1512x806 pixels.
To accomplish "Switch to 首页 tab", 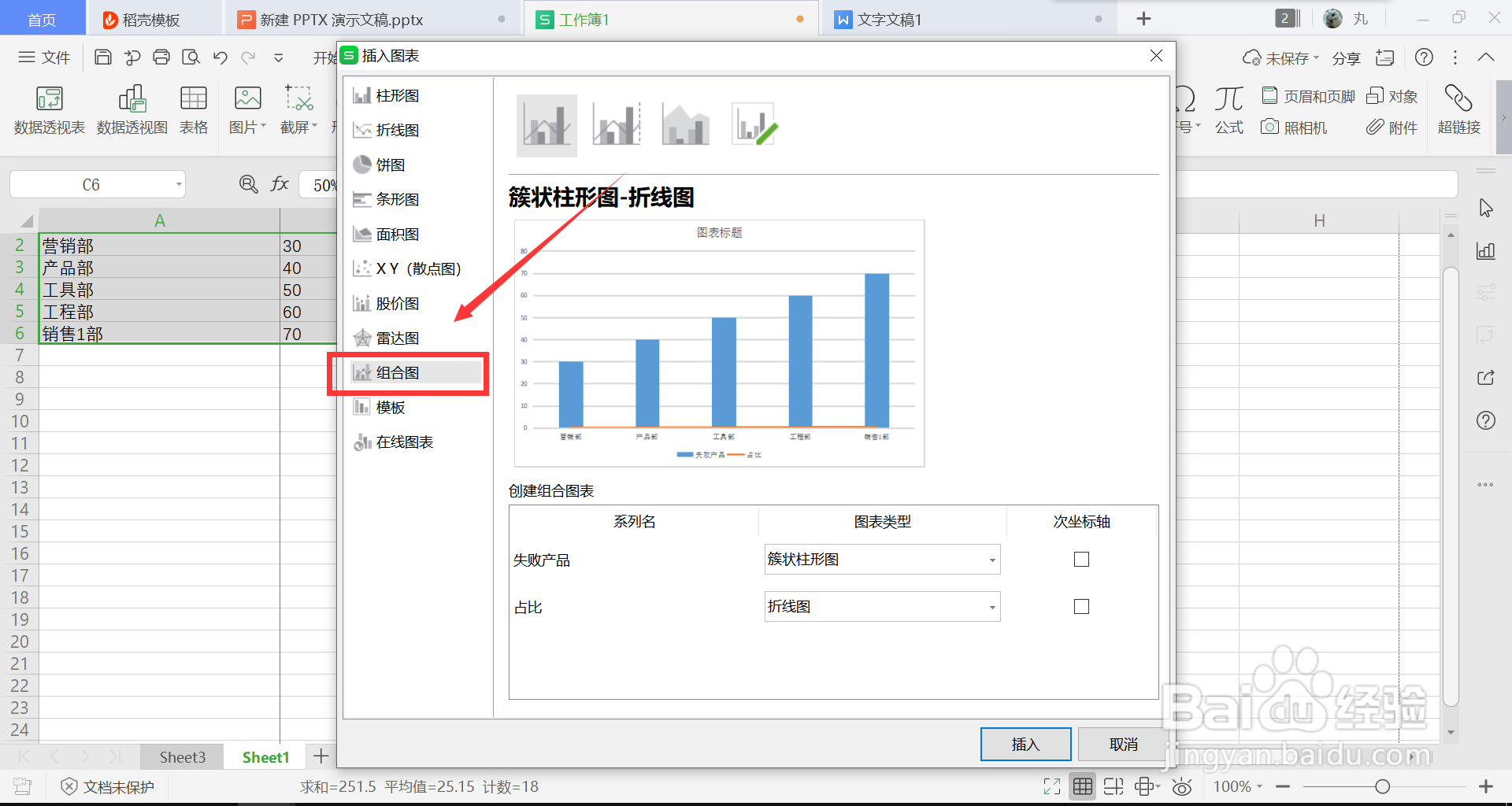I will tap(43, 19).
